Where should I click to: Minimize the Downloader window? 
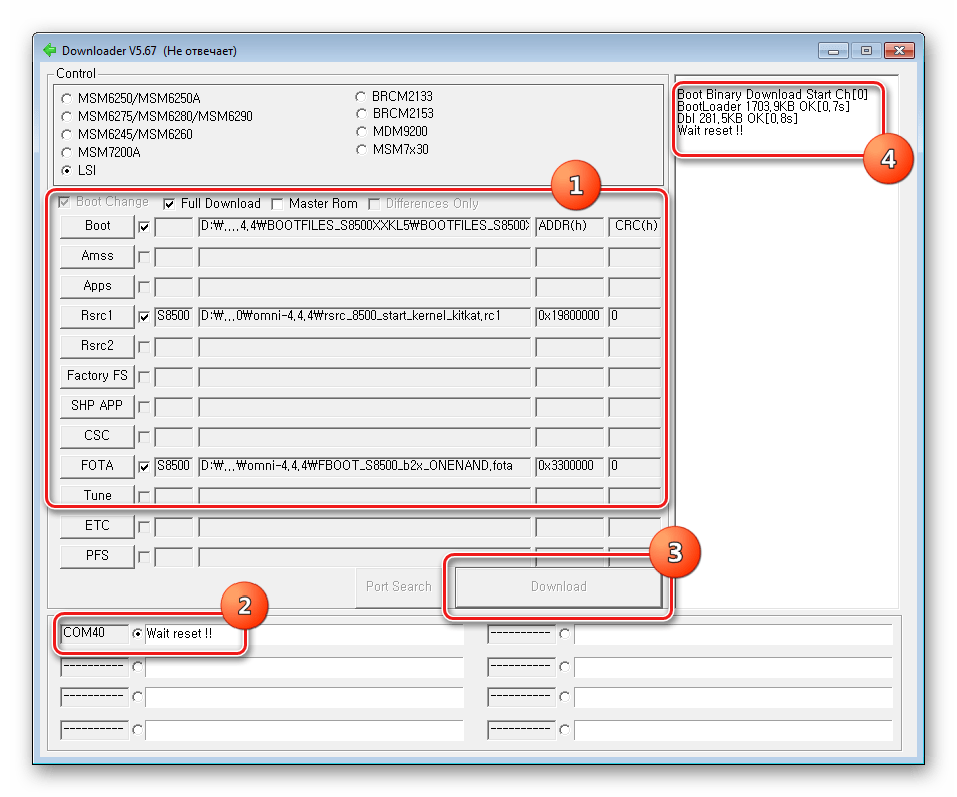click(833, 51)
